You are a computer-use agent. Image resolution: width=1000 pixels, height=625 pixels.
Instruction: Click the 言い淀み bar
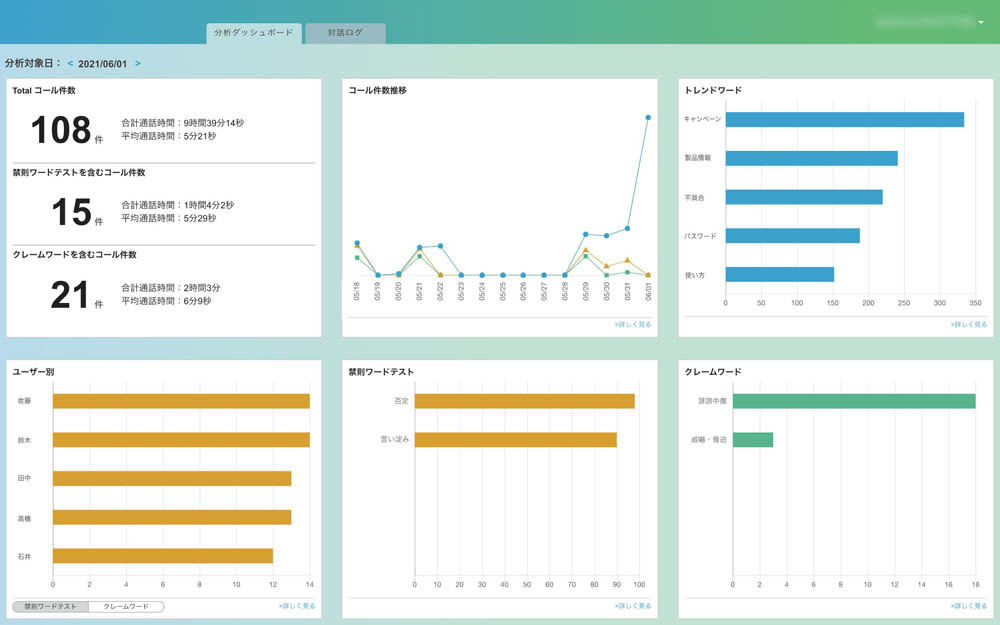pos(515,439)
